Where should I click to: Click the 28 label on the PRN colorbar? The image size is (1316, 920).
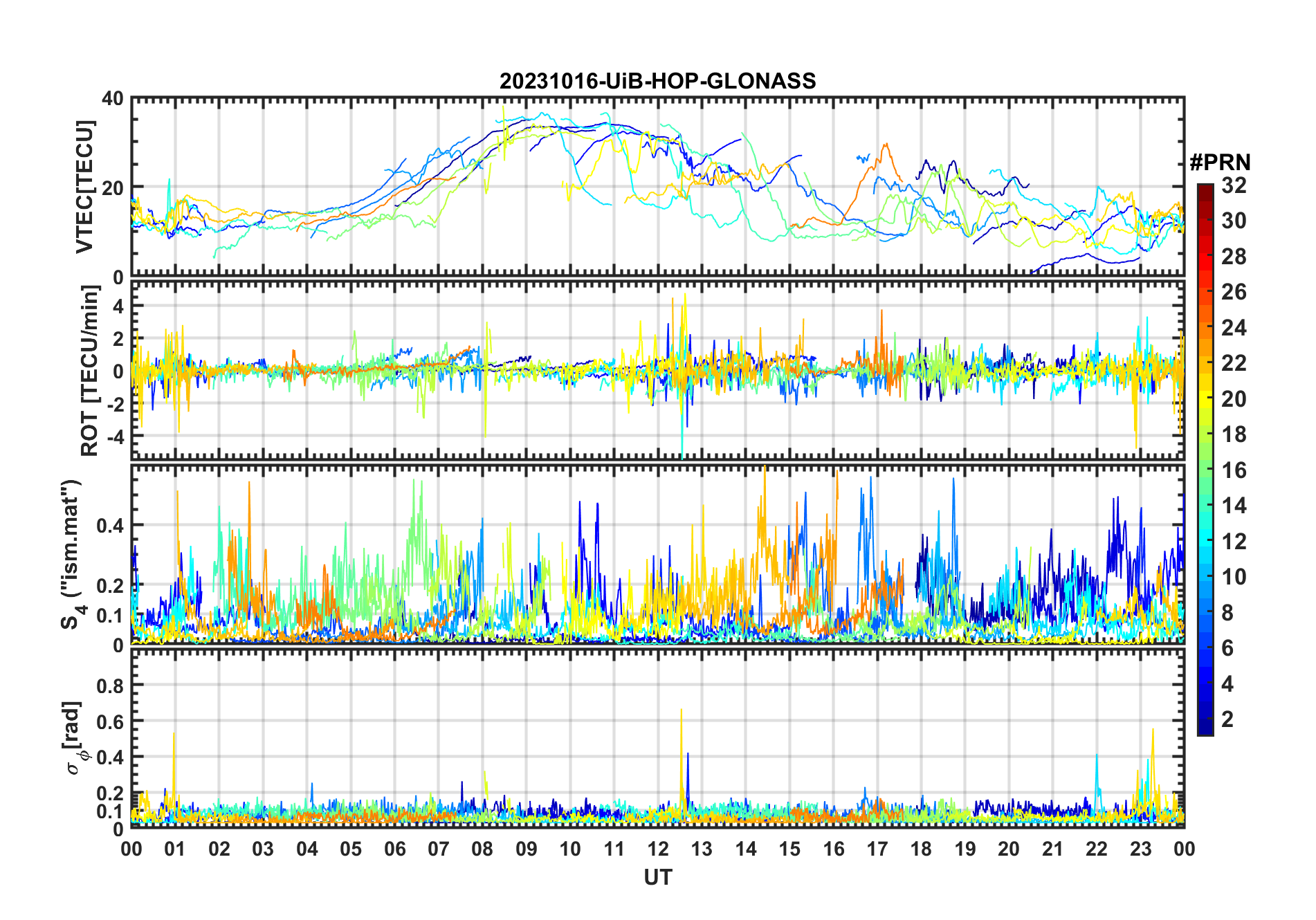[x=1234, y=257]
